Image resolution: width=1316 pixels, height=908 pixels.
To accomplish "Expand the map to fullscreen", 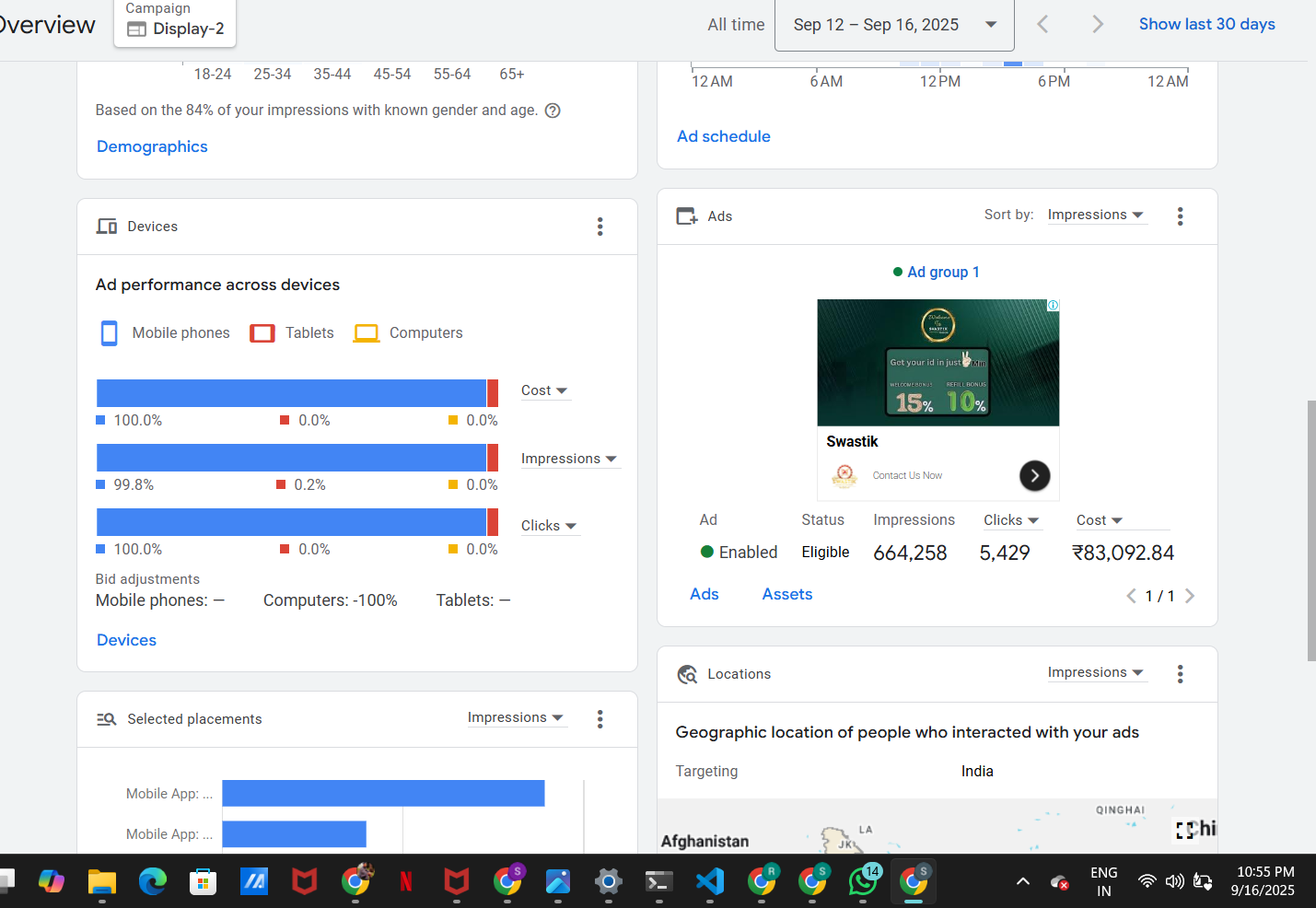I will tap(1184, 830).
